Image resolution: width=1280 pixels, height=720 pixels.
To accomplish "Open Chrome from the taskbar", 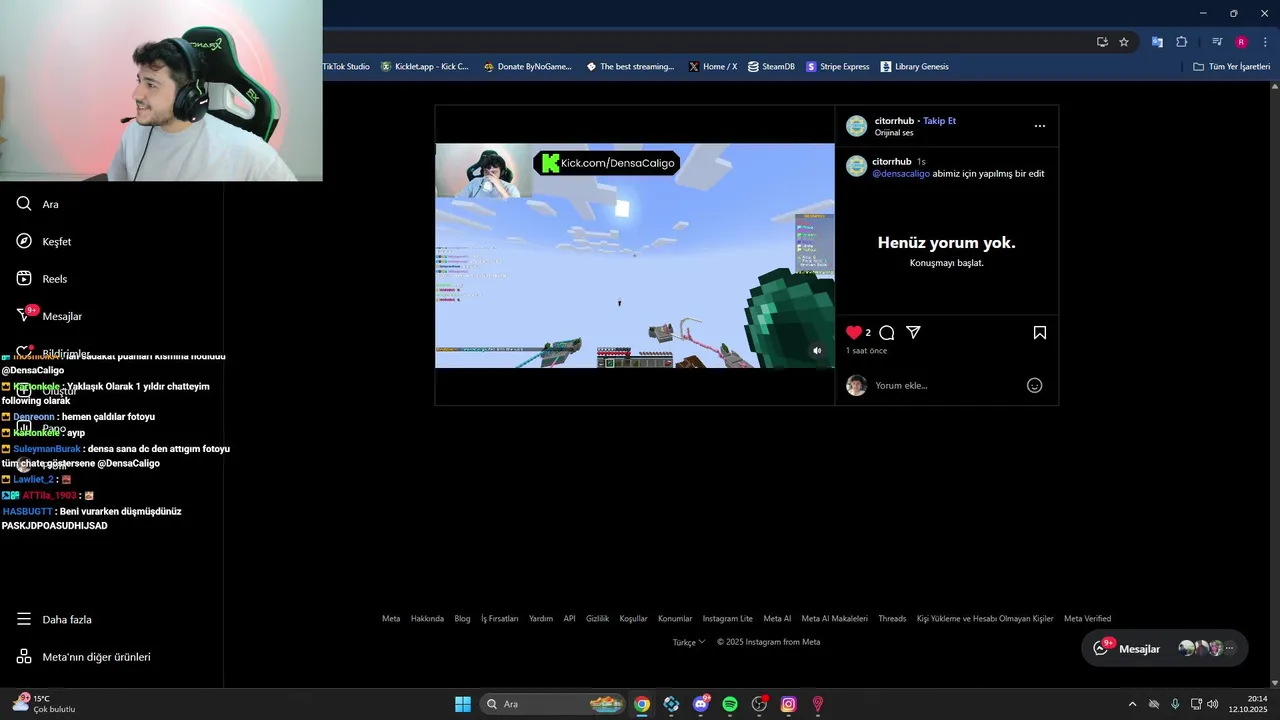I will [x=642, y=704].
